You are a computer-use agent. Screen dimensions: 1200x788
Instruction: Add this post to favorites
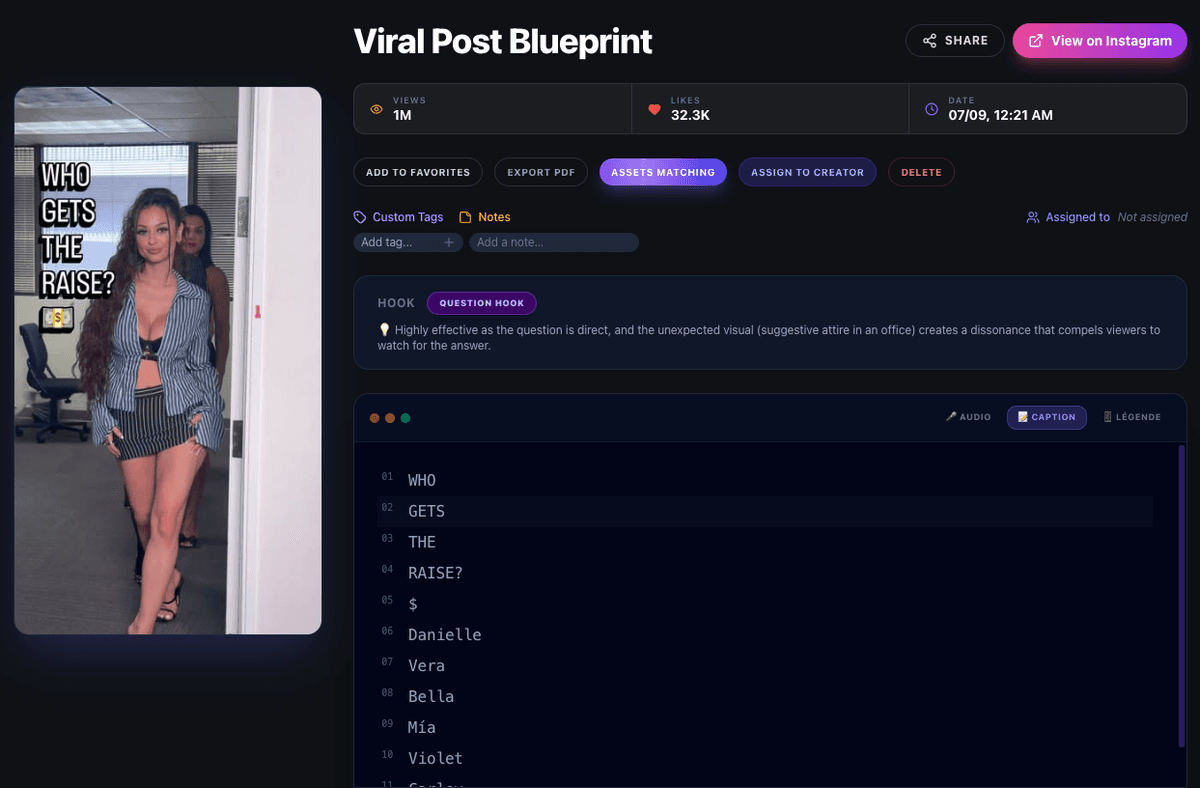point(418,172)
